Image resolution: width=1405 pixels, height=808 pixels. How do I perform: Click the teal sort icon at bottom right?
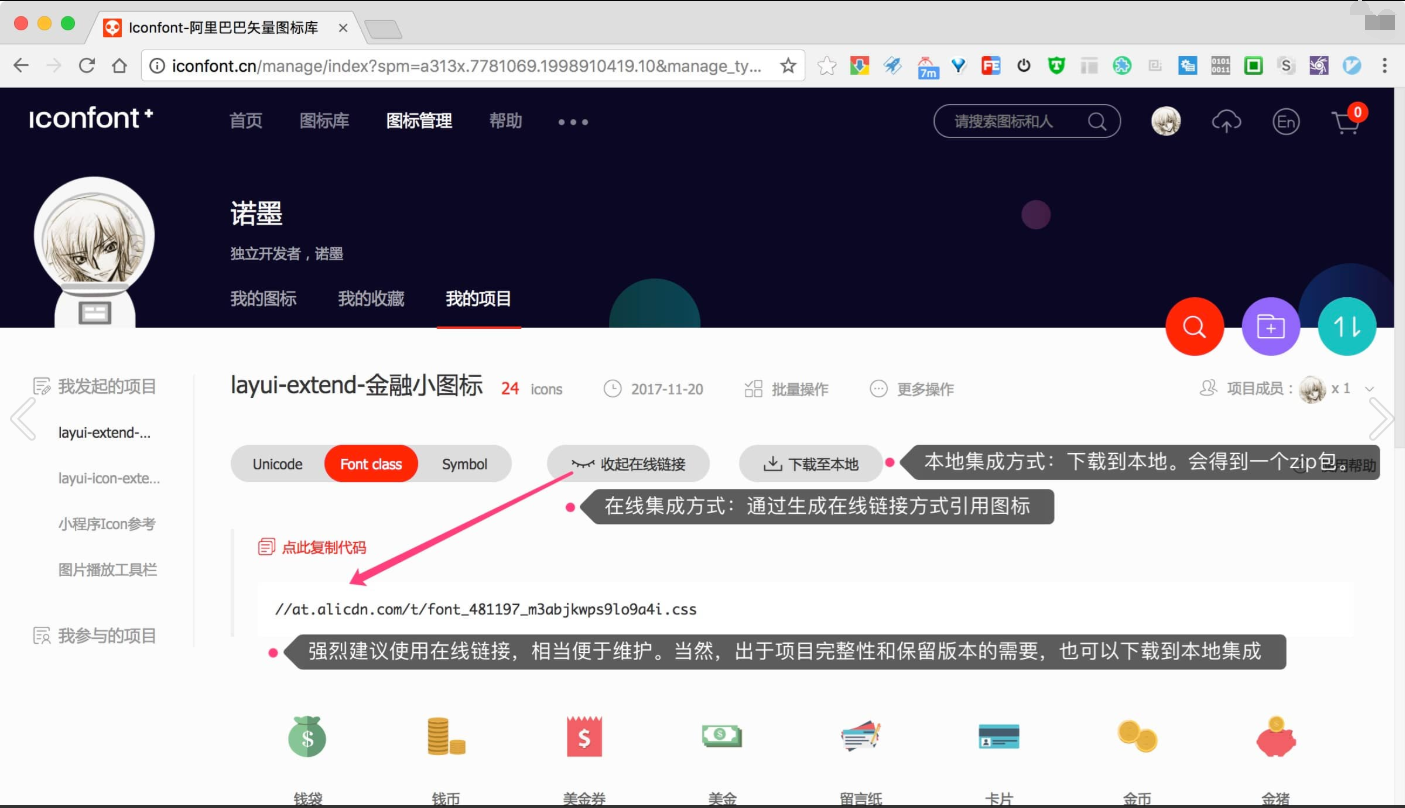coord(1346,326)
